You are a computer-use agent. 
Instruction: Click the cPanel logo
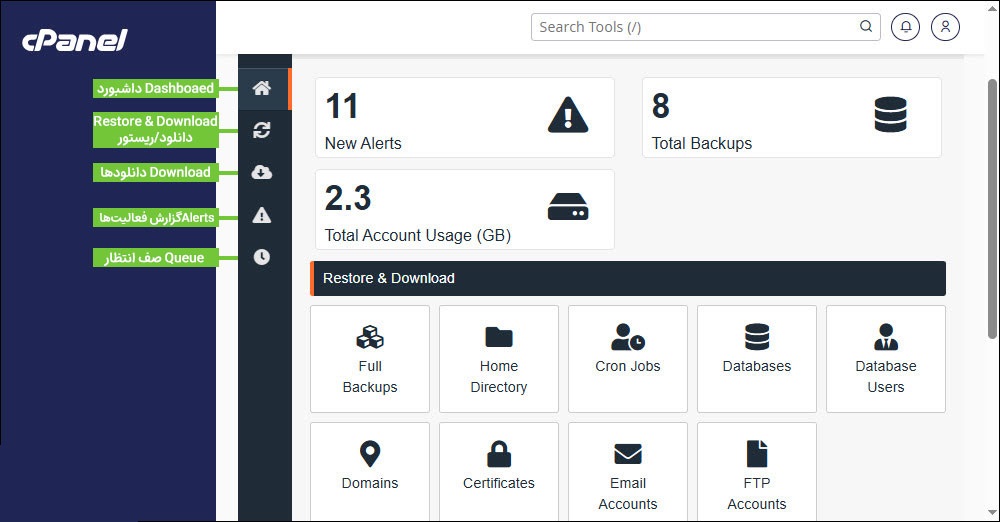pyautogui.click(x=75, y=41)
